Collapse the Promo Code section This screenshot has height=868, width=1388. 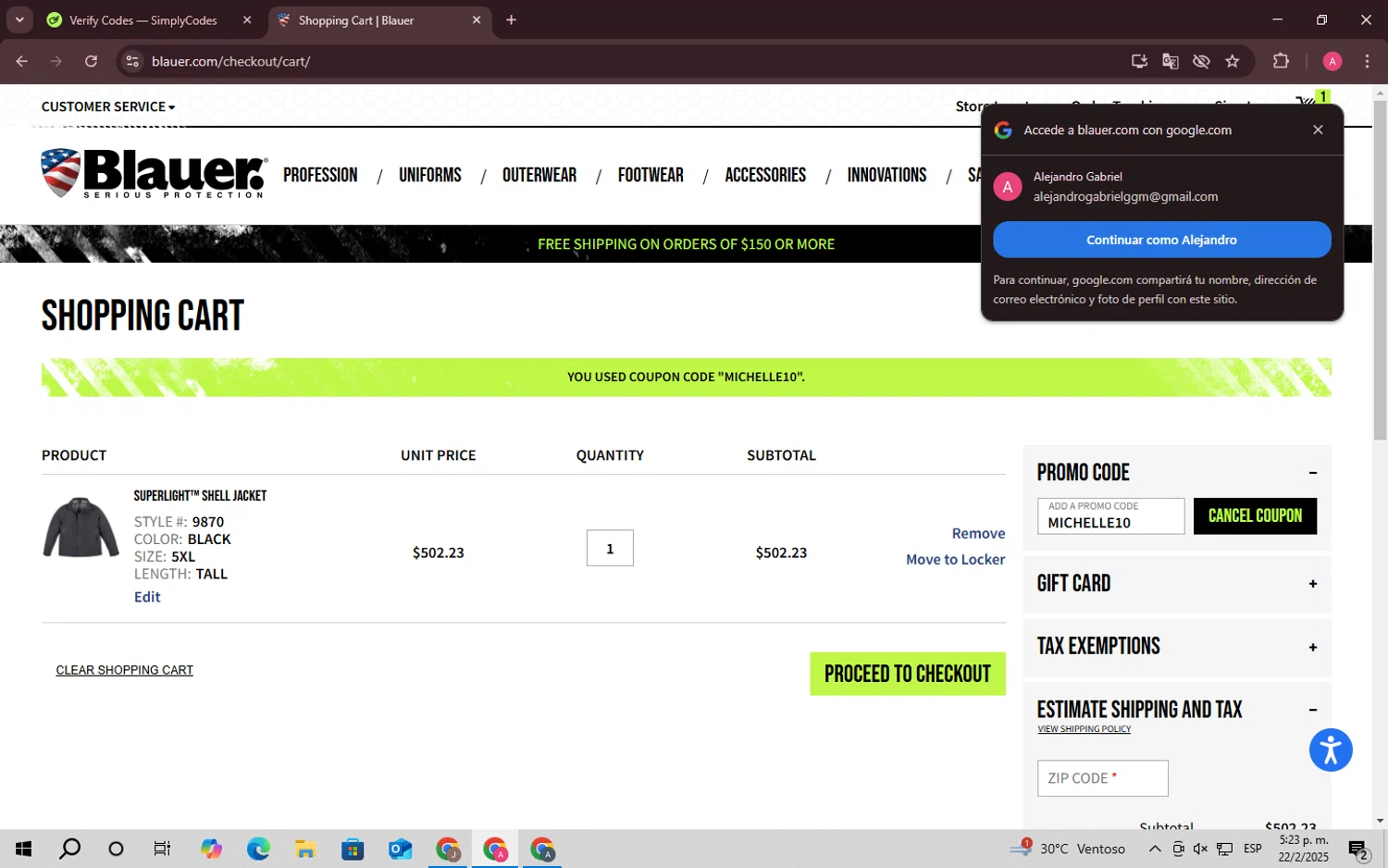tap(1312, 473)
